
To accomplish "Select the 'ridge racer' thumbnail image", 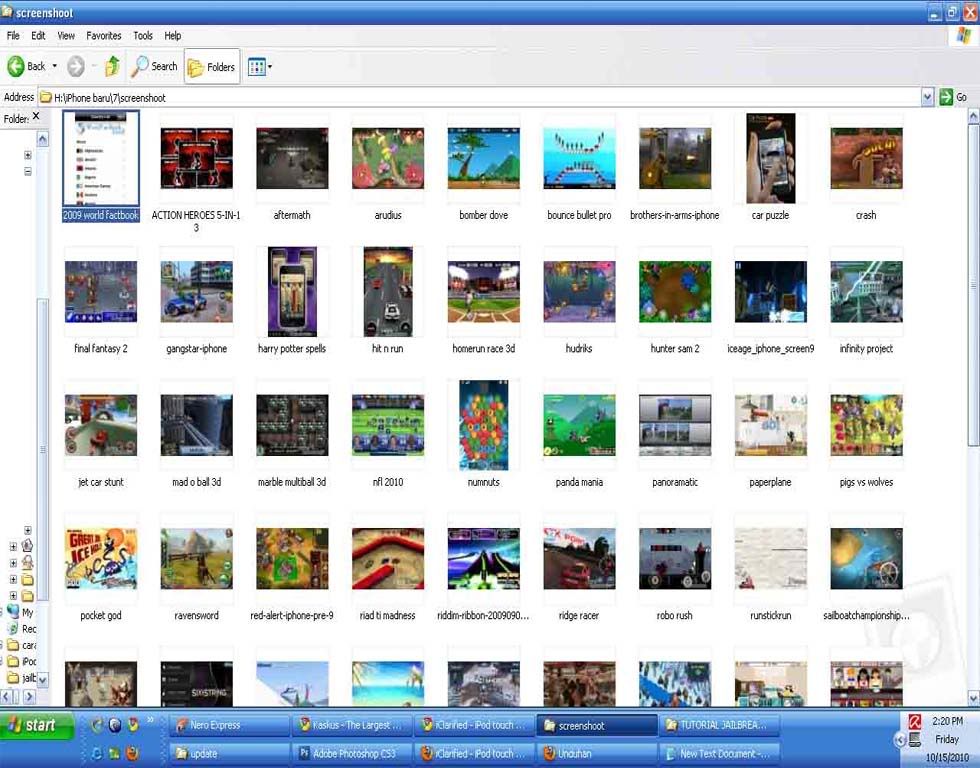I will [579, 559].
